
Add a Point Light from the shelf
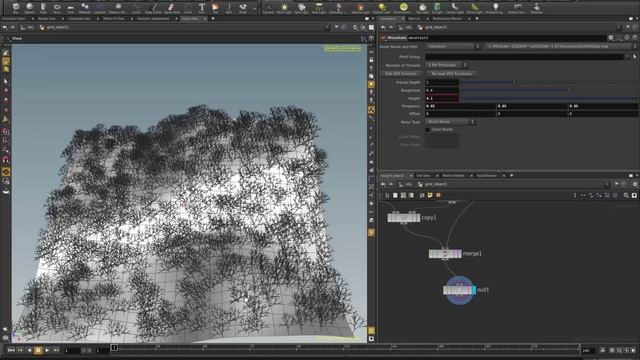pyautogui.click(x=284, y=8)
